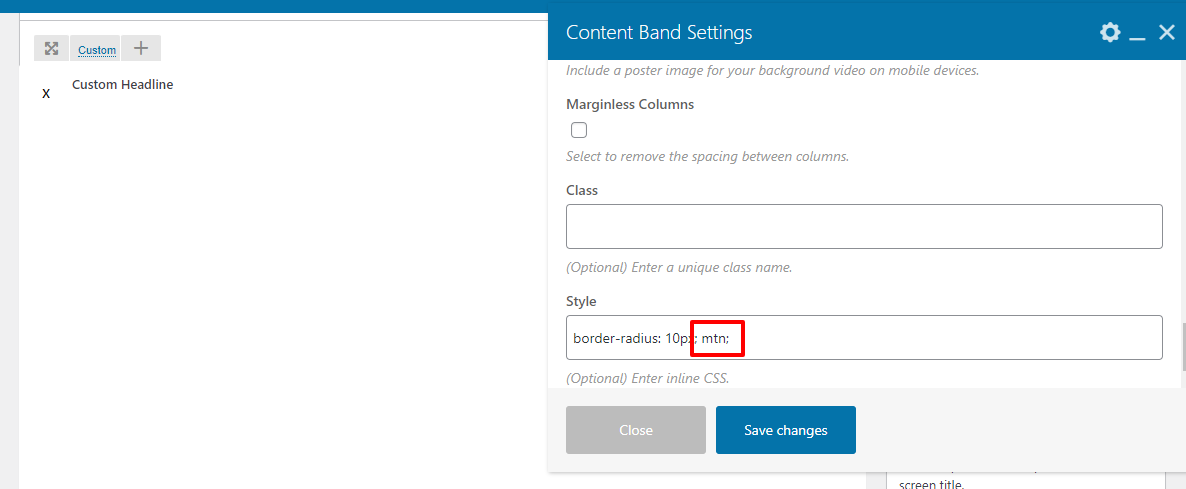
Task: Click into the Class text field
Action: (x=864, y=226)
